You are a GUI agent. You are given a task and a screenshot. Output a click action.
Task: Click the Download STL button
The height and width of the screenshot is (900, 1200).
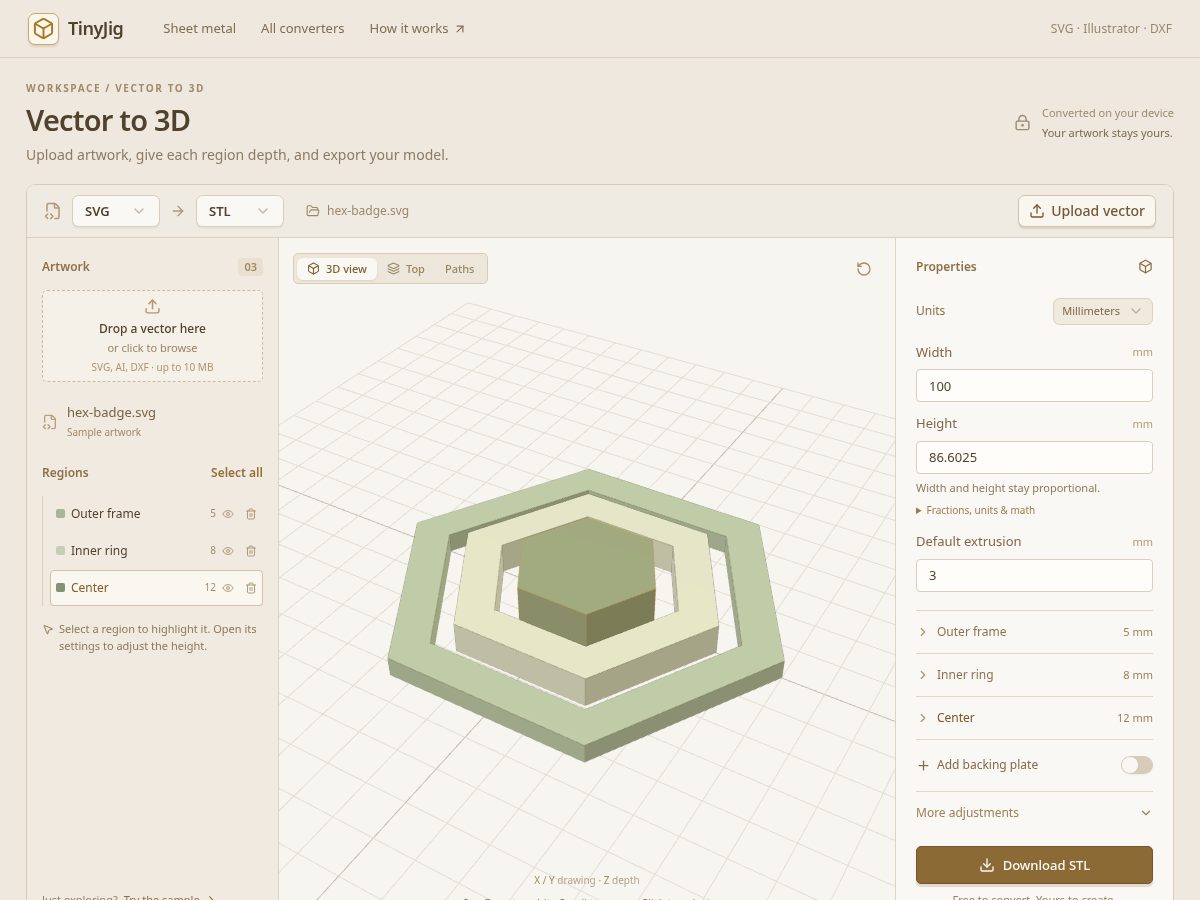tap(1034, 865)
